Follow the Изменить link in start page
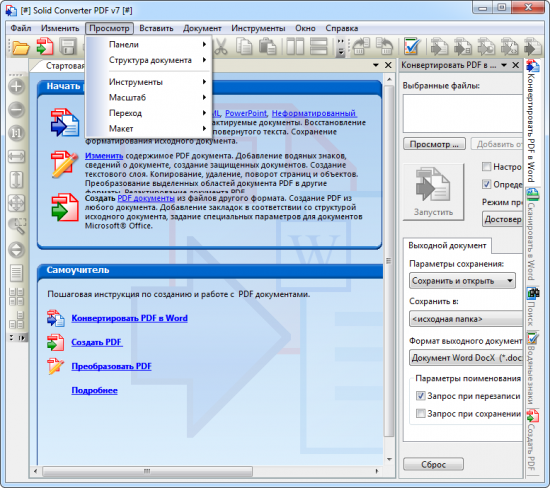The width and height of the screenshot is (550, 488). tap(104, 155)
